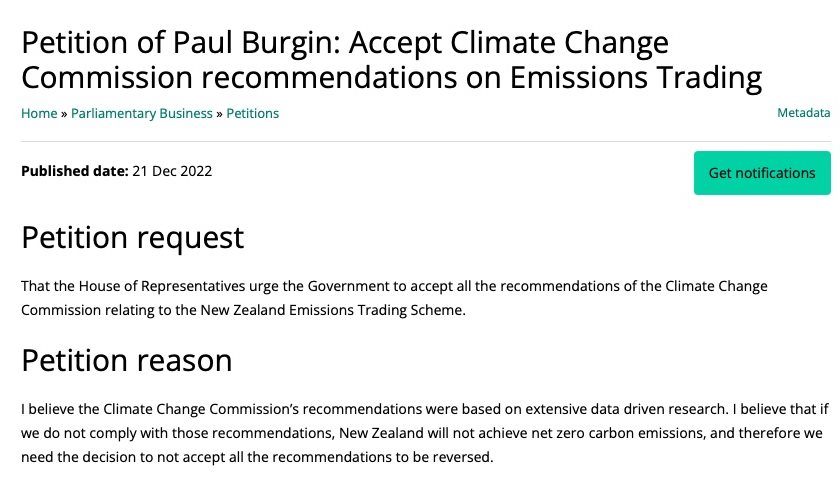Click the 'Petition request' heading
This screenshot has width=840, height=480.
132,238
